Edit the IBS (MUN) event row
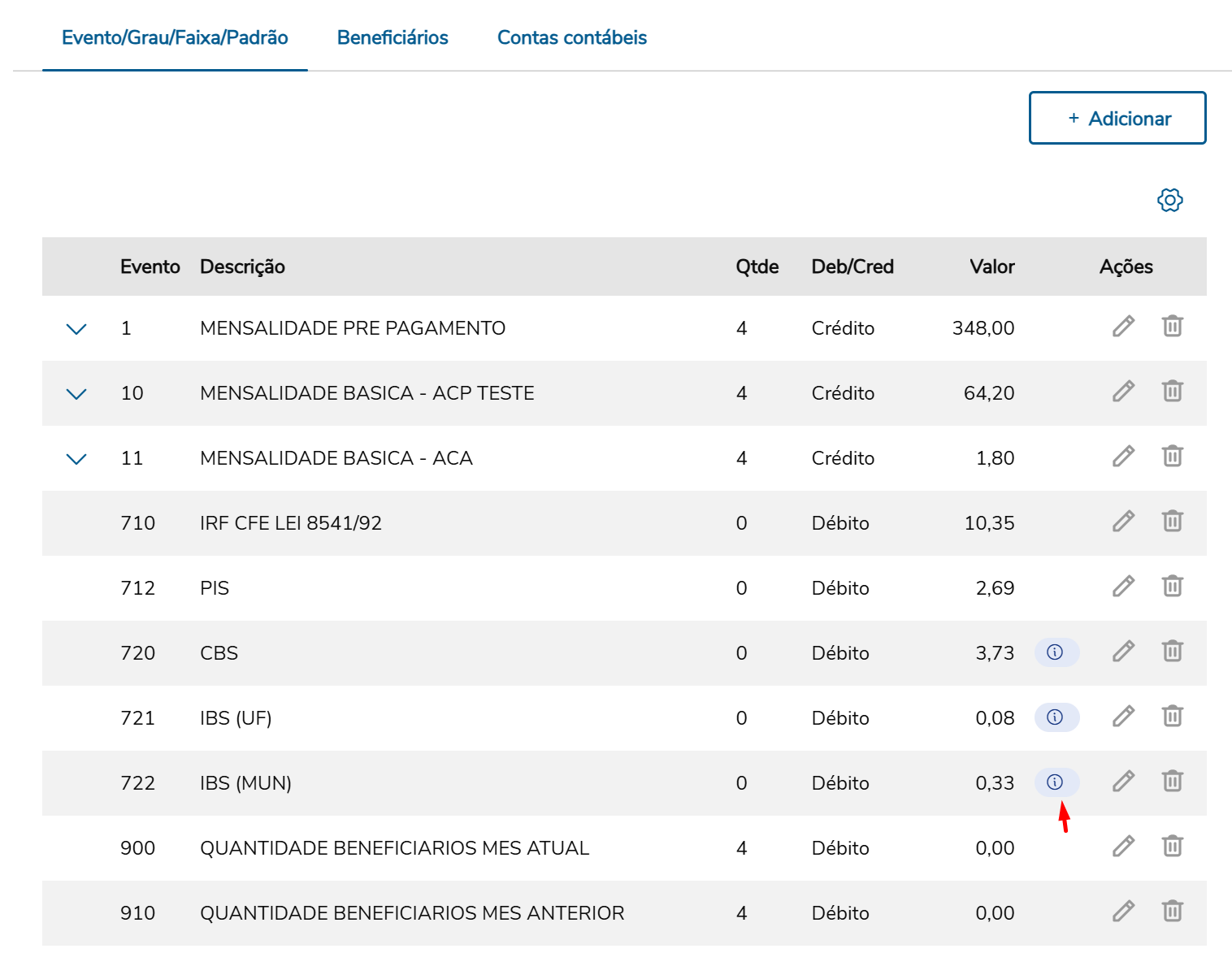1232x966 pixels. coord(1123,782)
